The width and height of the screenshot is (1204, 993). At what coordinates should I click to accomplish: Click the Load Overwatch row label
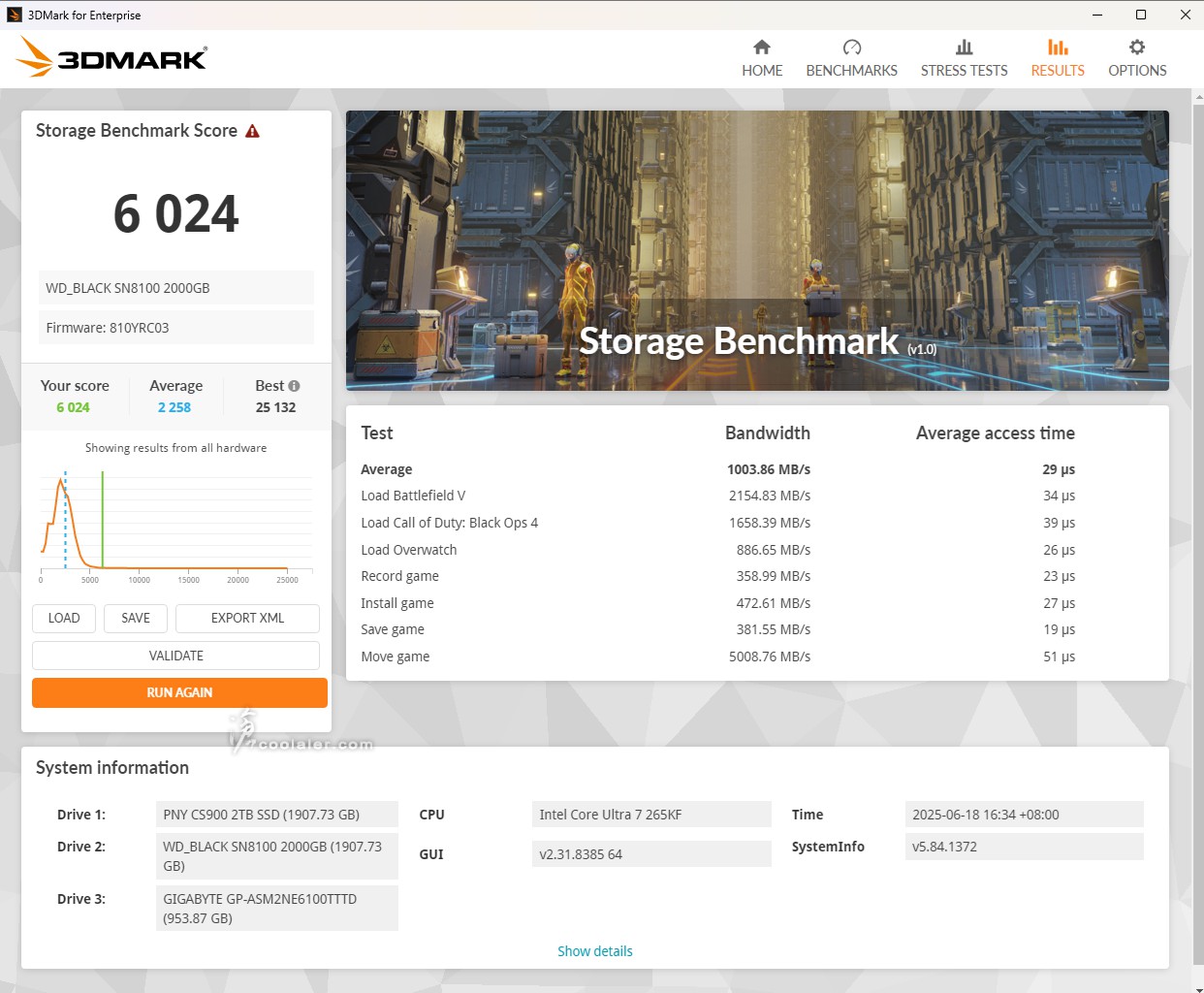tap(408, 550)
